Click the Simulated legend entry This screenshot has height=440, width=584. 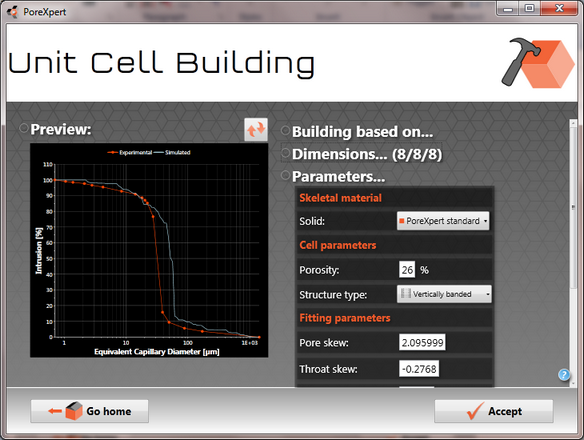[x=172, y=152]
